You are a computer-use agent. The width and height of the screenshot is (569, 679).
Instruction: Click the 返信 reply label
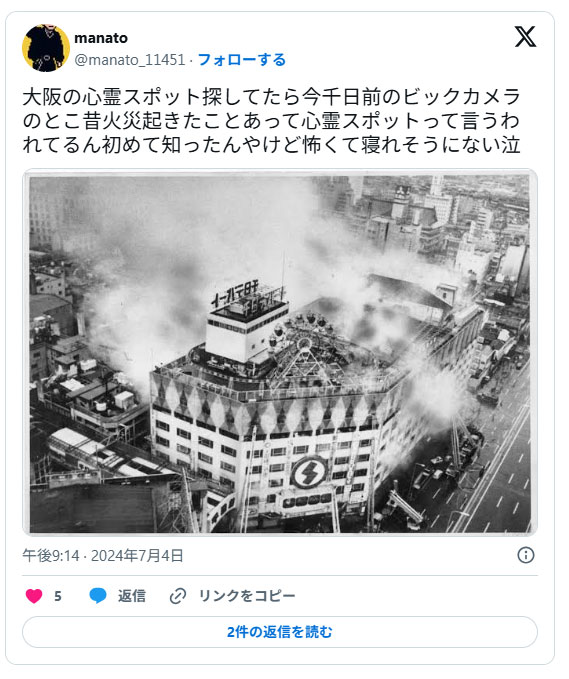[132, 596]
